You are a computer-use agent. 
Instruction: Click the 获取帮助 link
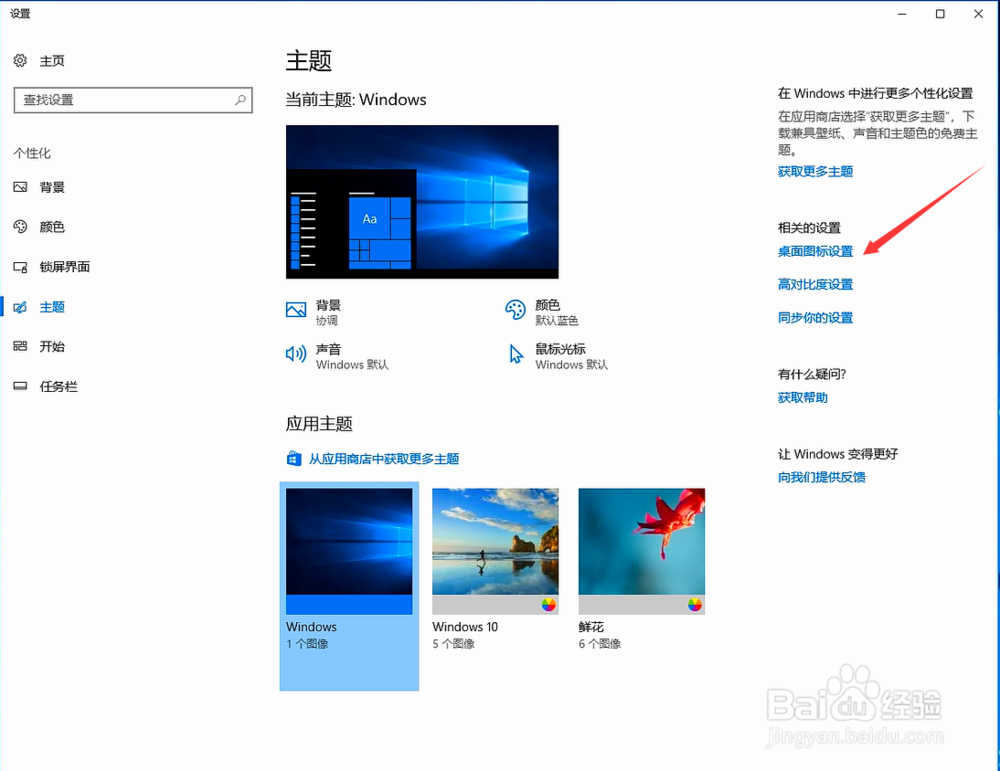click(x=802, y=398)
